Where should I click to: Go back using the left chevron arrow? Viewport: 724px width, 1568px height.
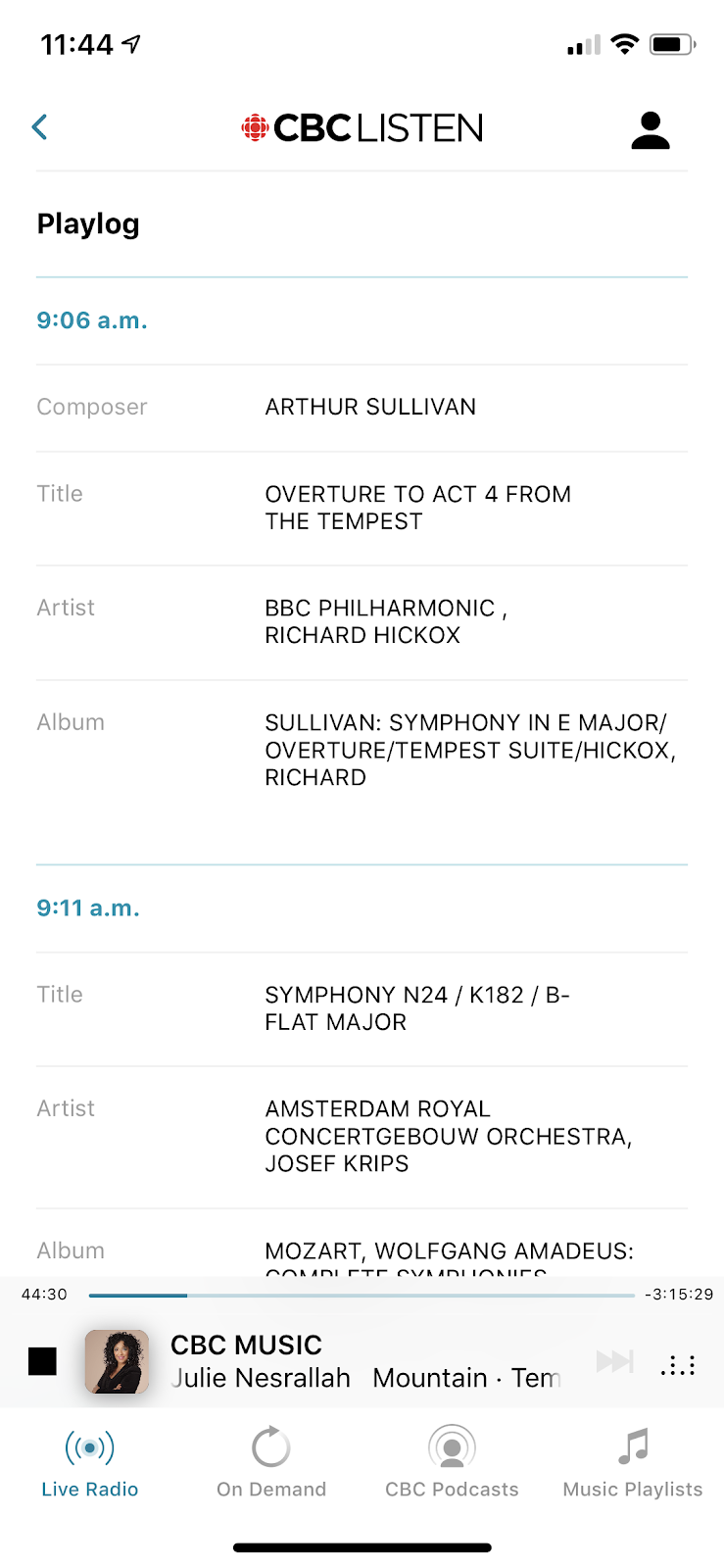[x=40, y=127]
